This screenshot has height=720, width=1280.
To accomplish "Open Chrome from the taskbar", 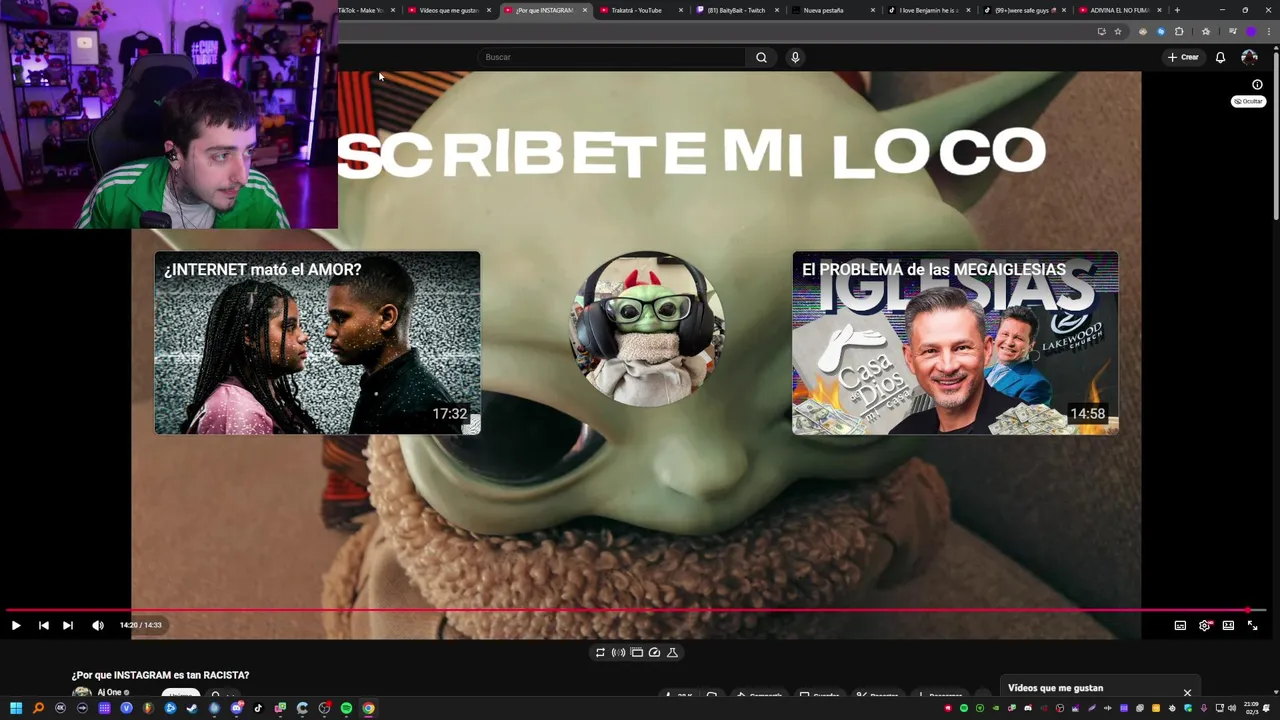I will click(368, 708).
